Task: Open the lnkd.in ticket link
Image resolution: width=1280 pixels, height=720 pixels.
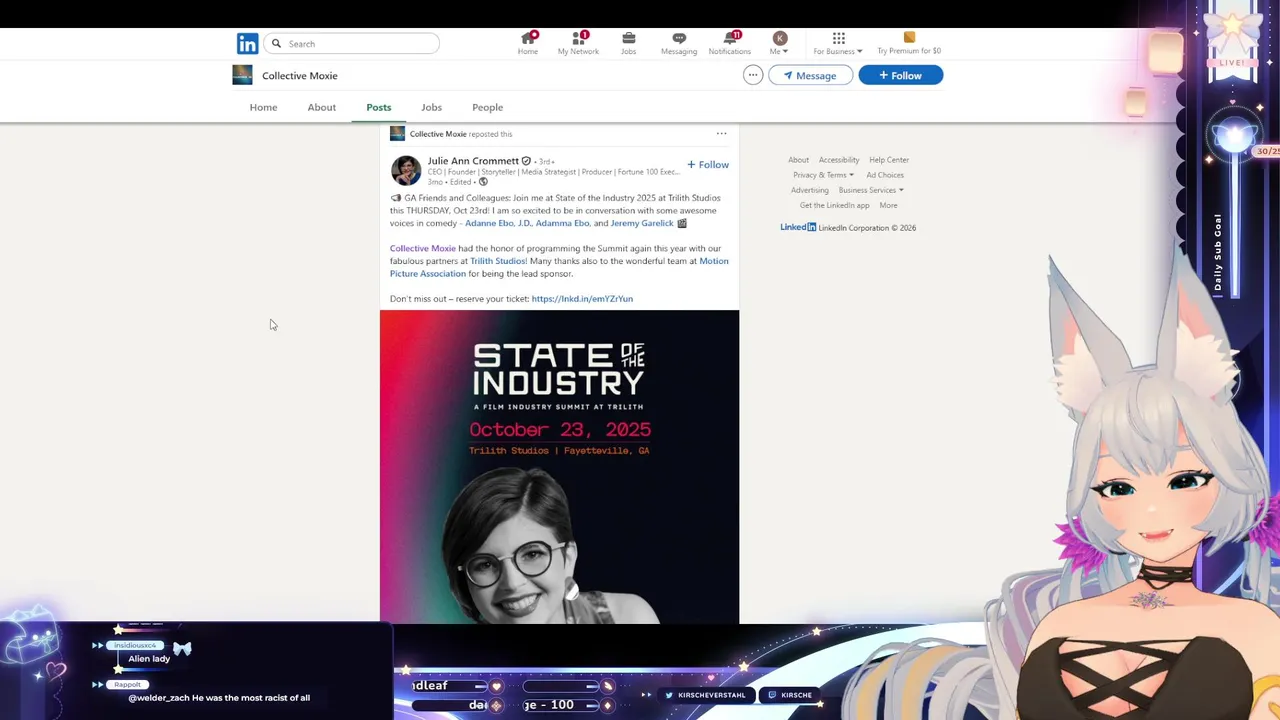Action: [582, 298]
